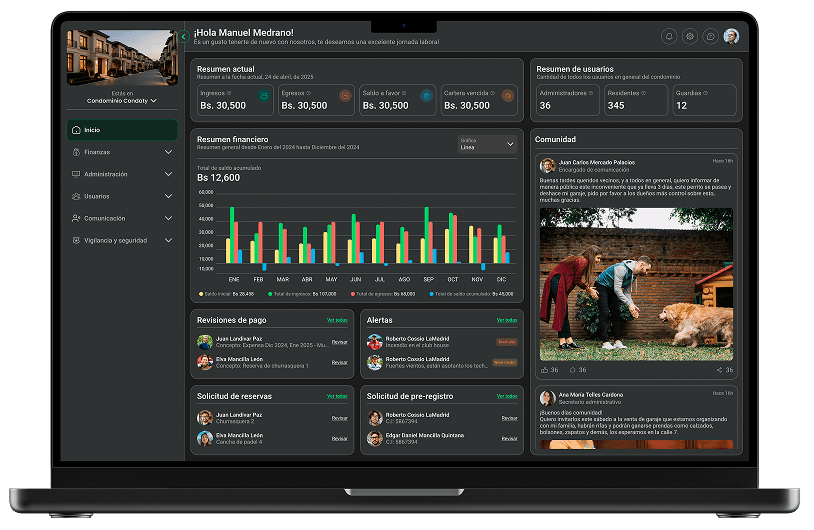Open the chat messages icon in header

click(x=711, y=36)
